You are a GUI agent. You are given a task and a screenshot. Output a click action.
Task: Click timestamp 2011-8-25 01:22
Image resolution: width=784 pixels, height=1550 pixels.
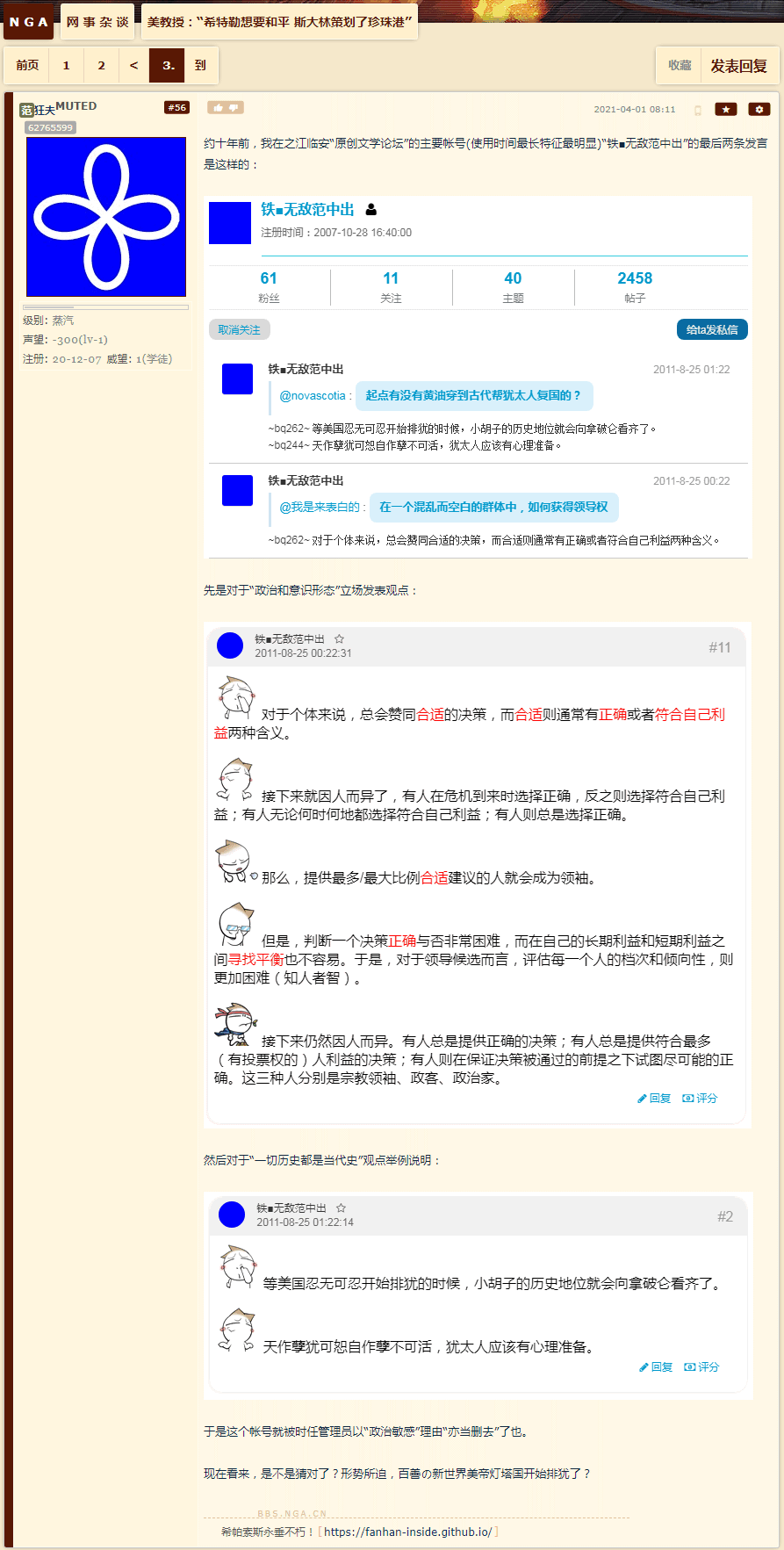[x=691, y=370]
